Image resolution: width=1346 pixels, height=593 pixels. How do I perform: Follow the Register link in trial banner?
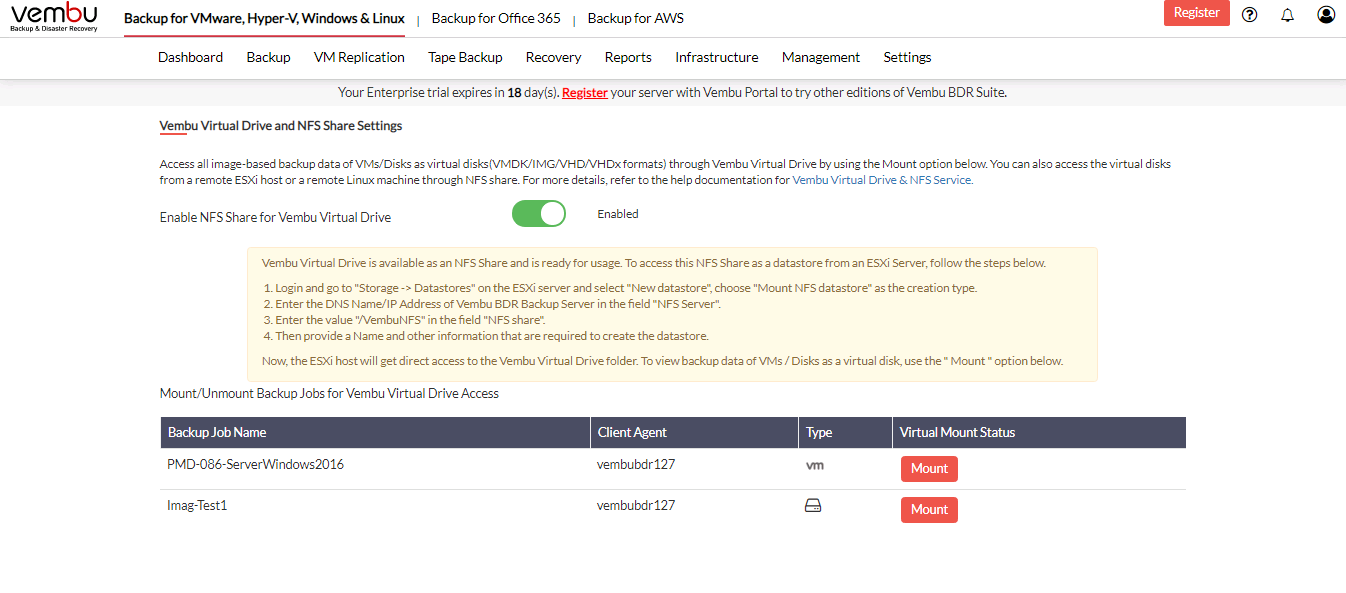pyautogui.click(x=585, y=92)
